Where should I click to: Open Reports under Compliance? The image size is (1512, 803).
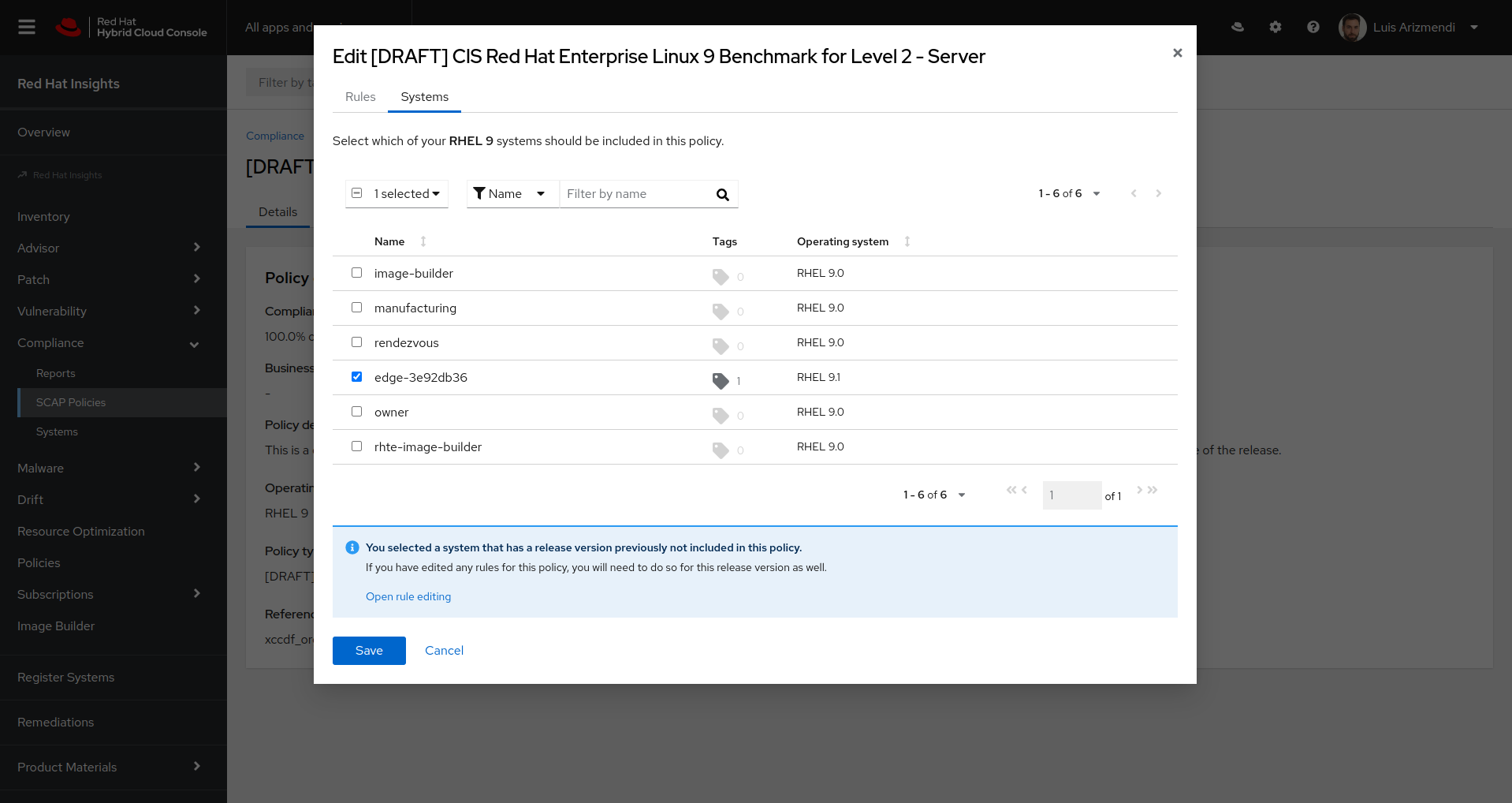(x=55, y=373)
